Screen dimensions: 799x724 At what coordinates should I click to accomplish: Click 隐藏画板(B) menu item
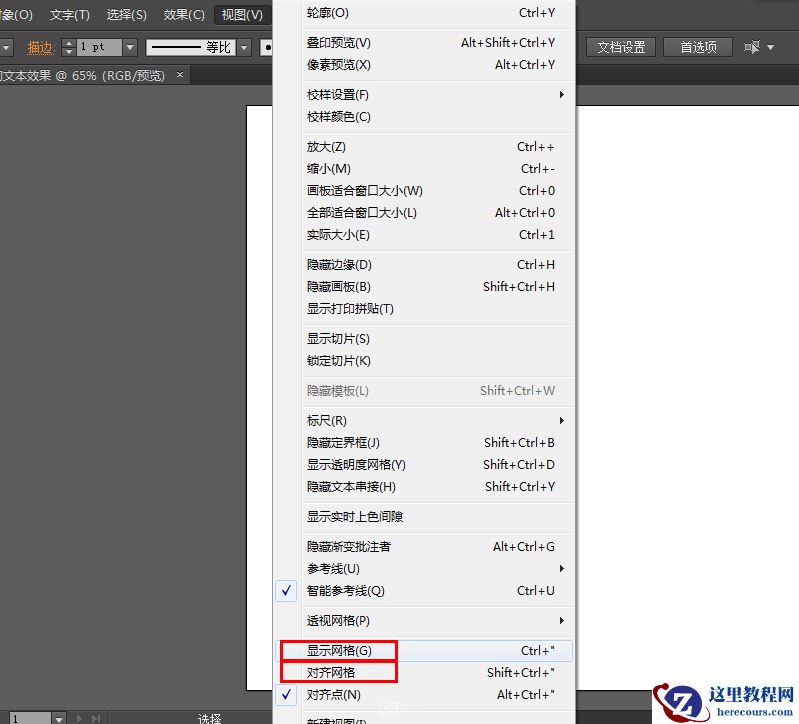[439, 286]
